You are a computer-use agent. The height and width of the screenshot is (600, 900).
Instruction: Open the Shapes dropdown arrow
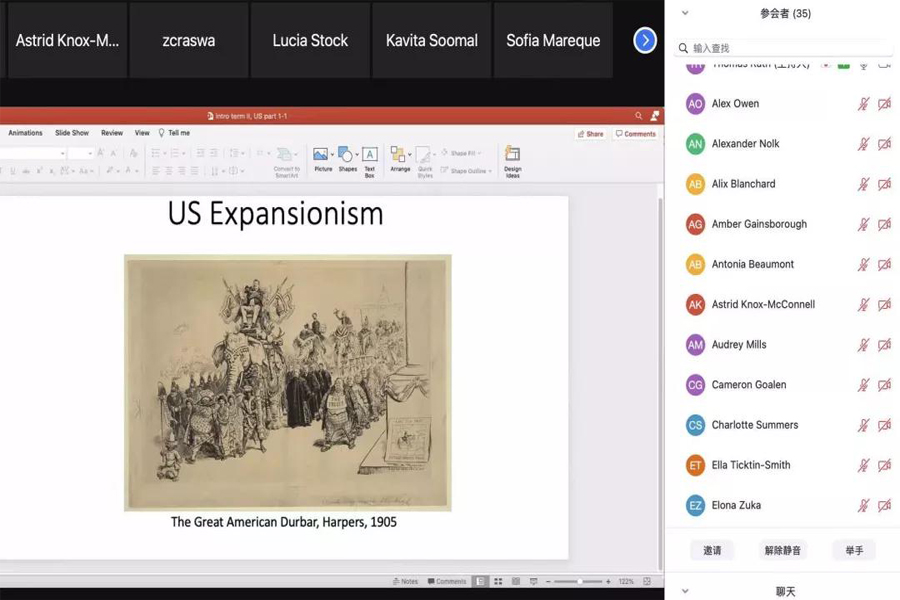pos(356,154)
